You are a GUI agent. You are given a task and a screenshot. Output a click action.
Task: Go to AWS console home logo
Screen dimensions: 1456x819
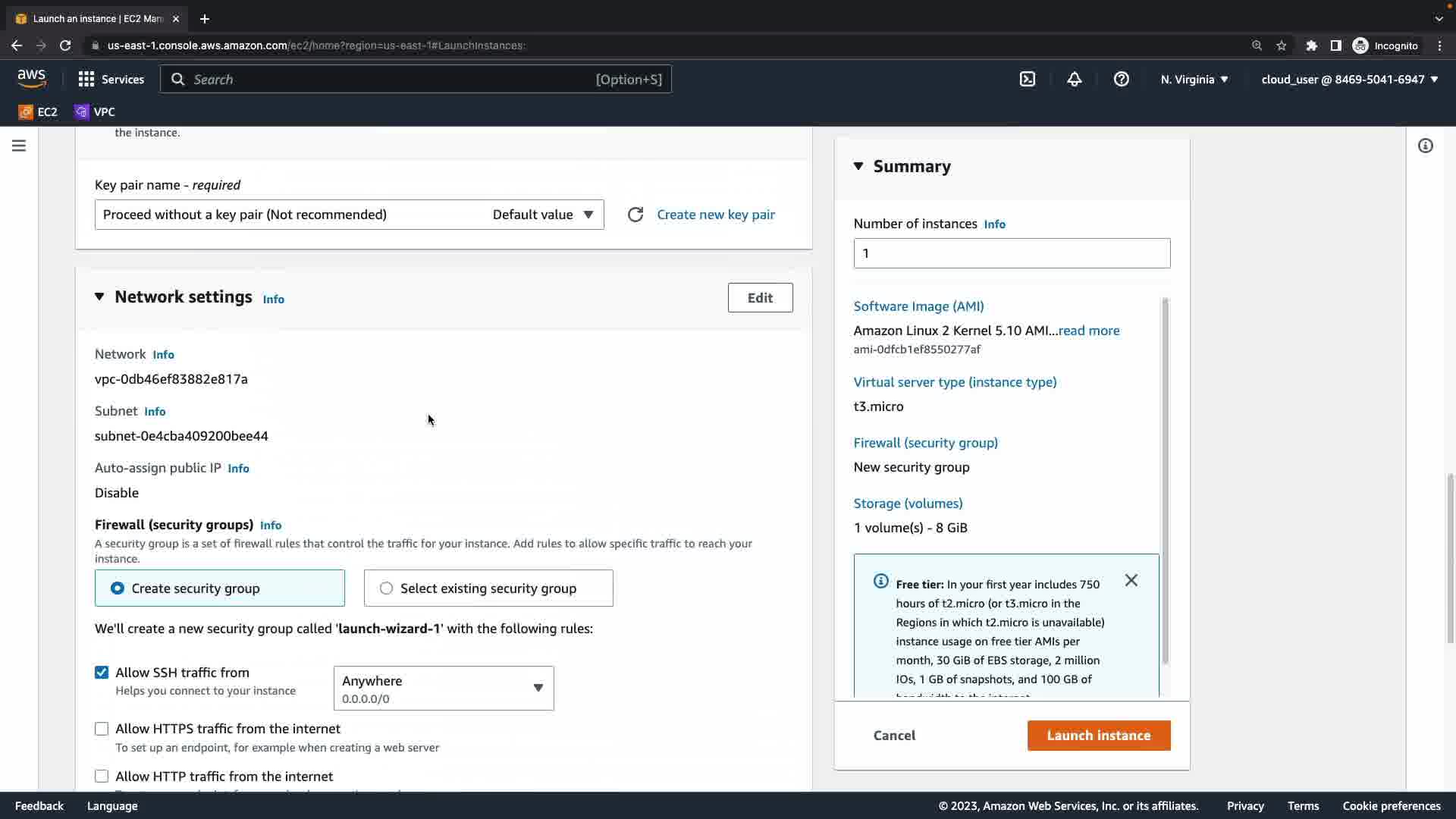point(32,79)
